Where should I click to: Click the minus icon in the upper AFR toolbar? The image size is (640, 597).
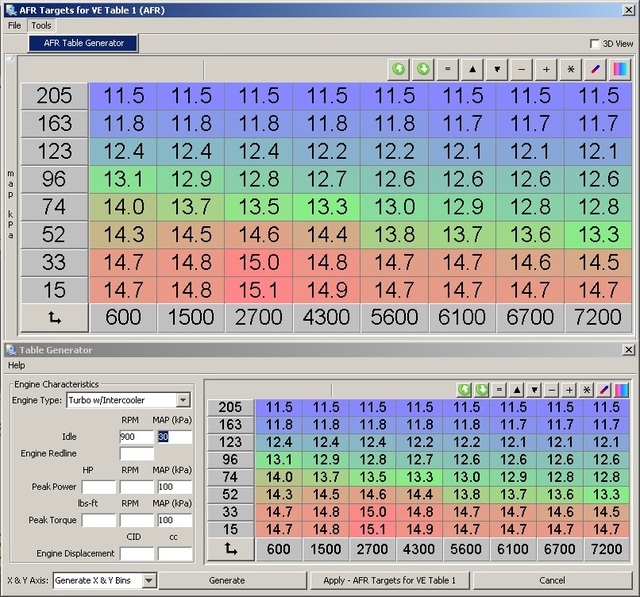(522, 69)
